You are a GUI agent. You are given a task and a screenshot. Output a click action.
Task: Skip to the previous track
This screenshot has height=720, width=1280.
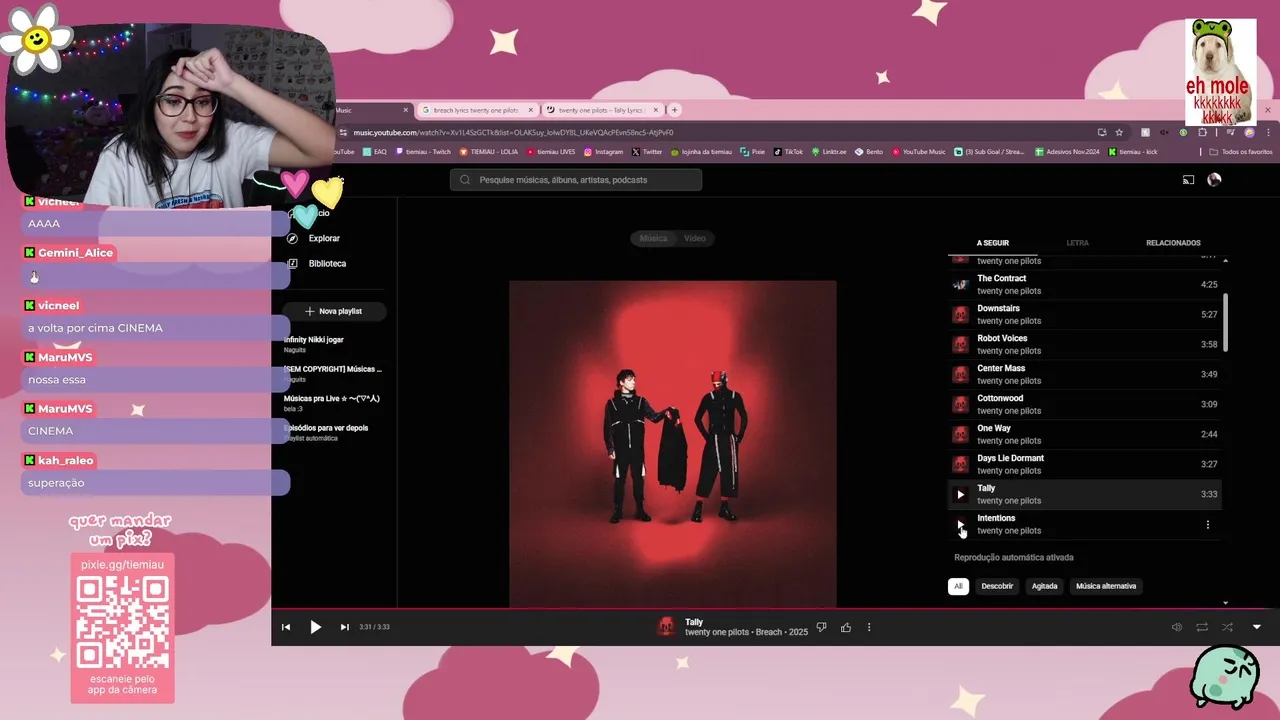286,627
